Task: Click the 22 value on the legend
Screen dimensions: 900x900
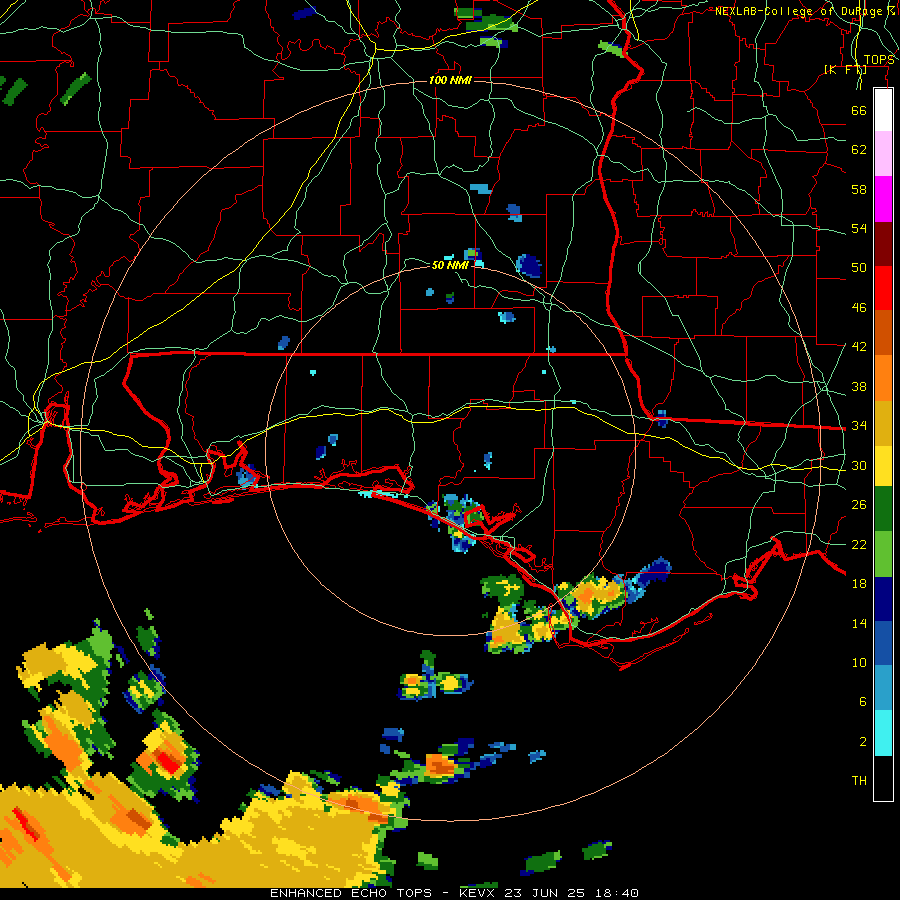Action: pyautogui.click(x=859, y=544)
